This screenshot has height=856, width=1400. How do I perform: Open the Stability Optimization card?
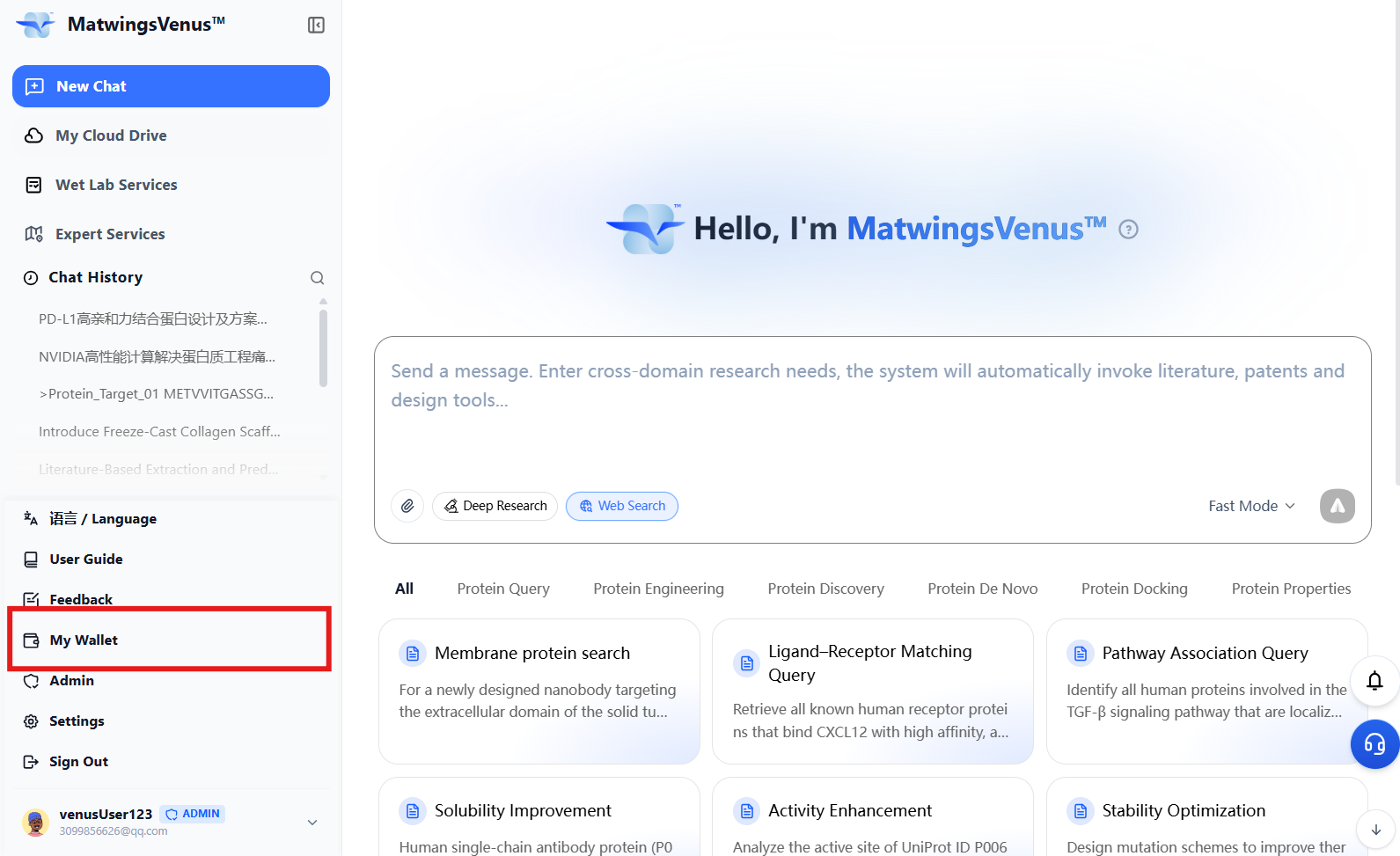tap(1207, 816)
